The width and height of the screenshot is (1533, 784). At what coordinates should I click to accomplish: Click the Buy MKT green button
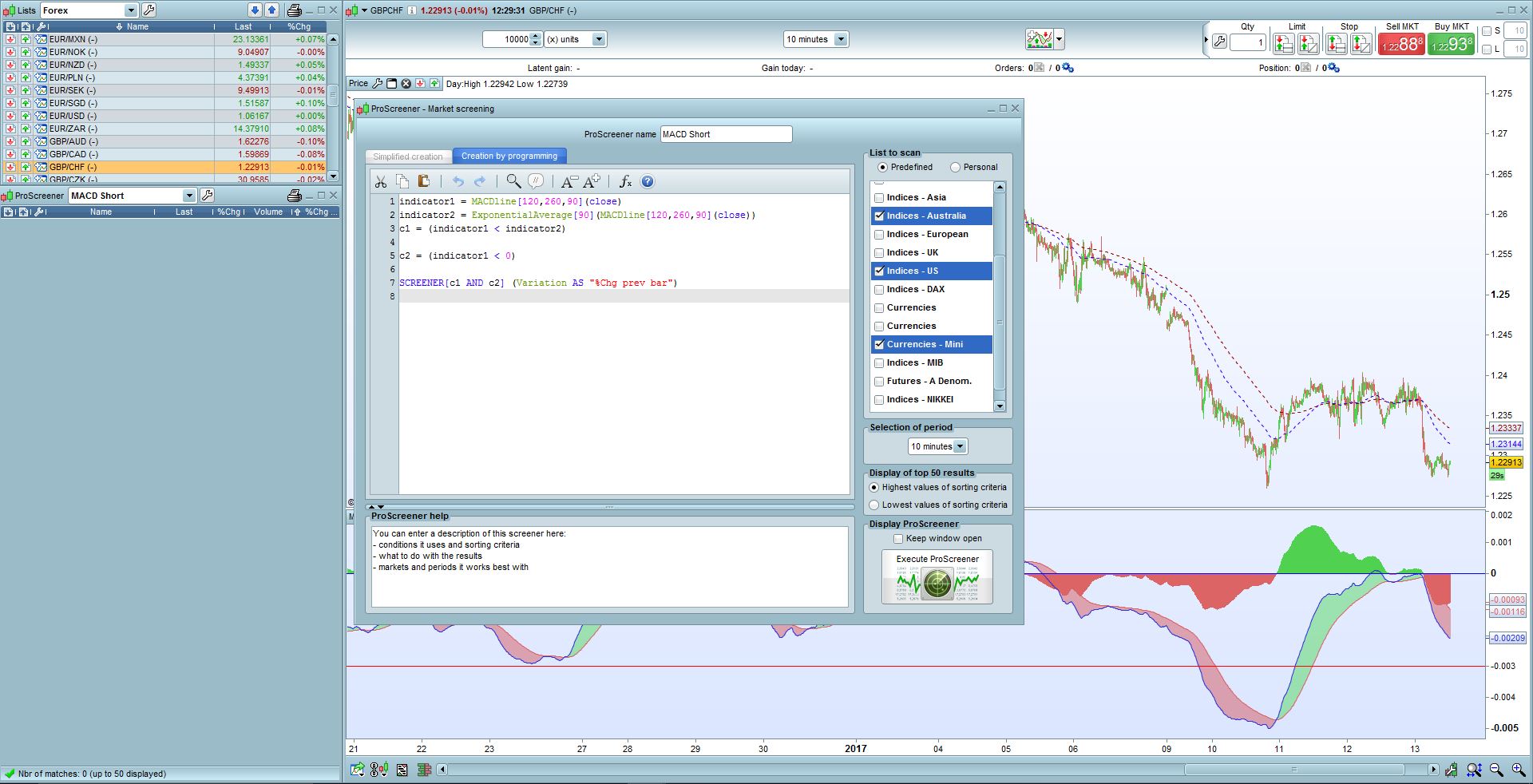tap(1451, 44)
